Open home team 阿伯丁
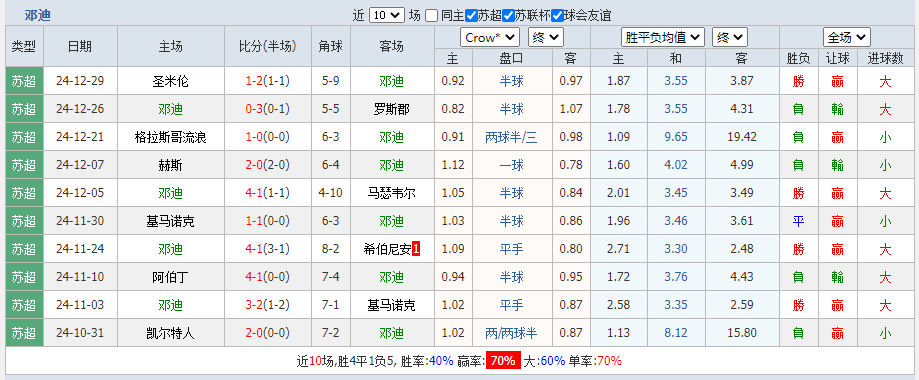Screen dimensions: 919x380 click(x=171, y=277)
